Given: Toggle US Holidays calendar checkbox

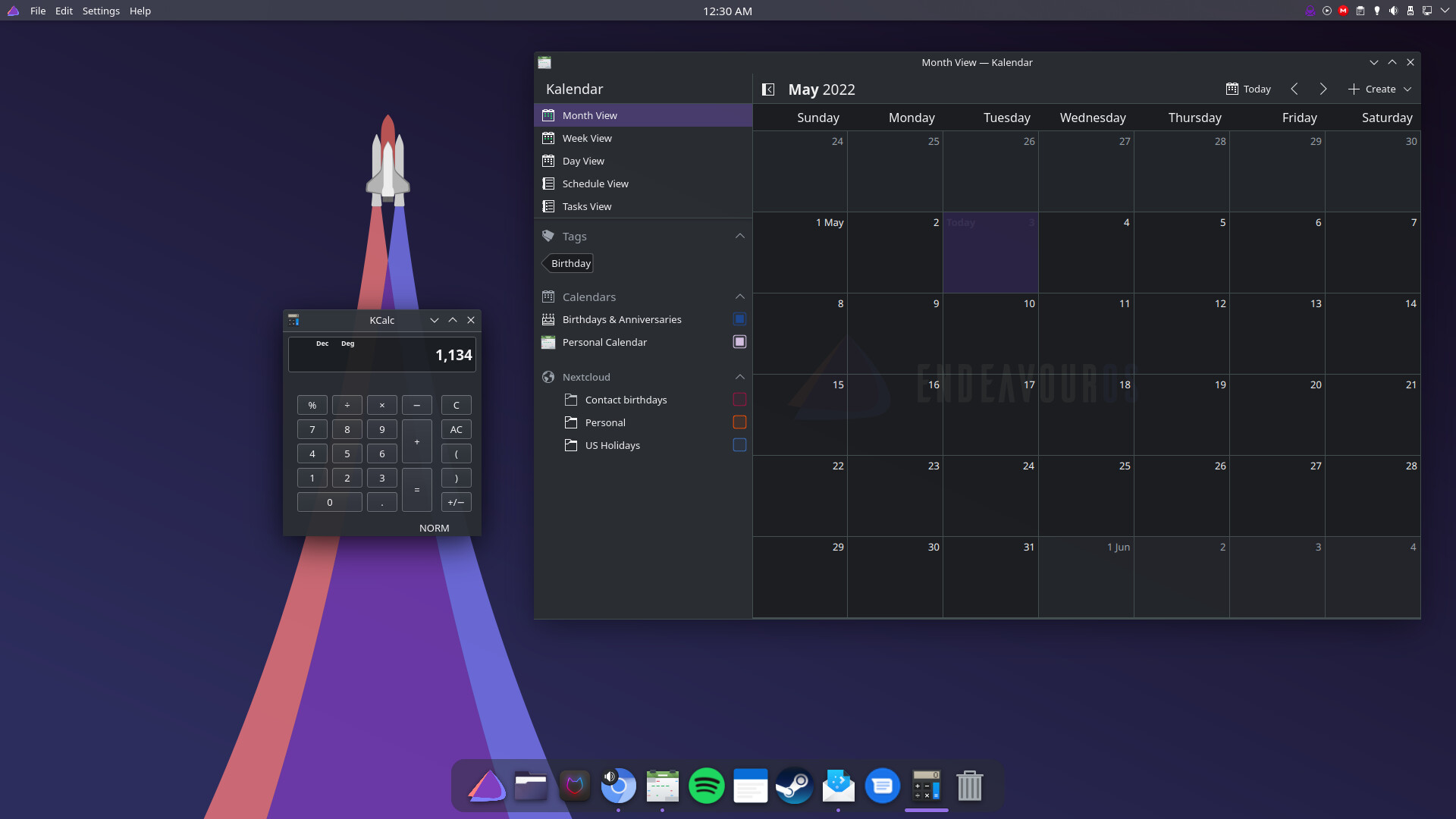Looking at the screenshot, I should [739, 445].
